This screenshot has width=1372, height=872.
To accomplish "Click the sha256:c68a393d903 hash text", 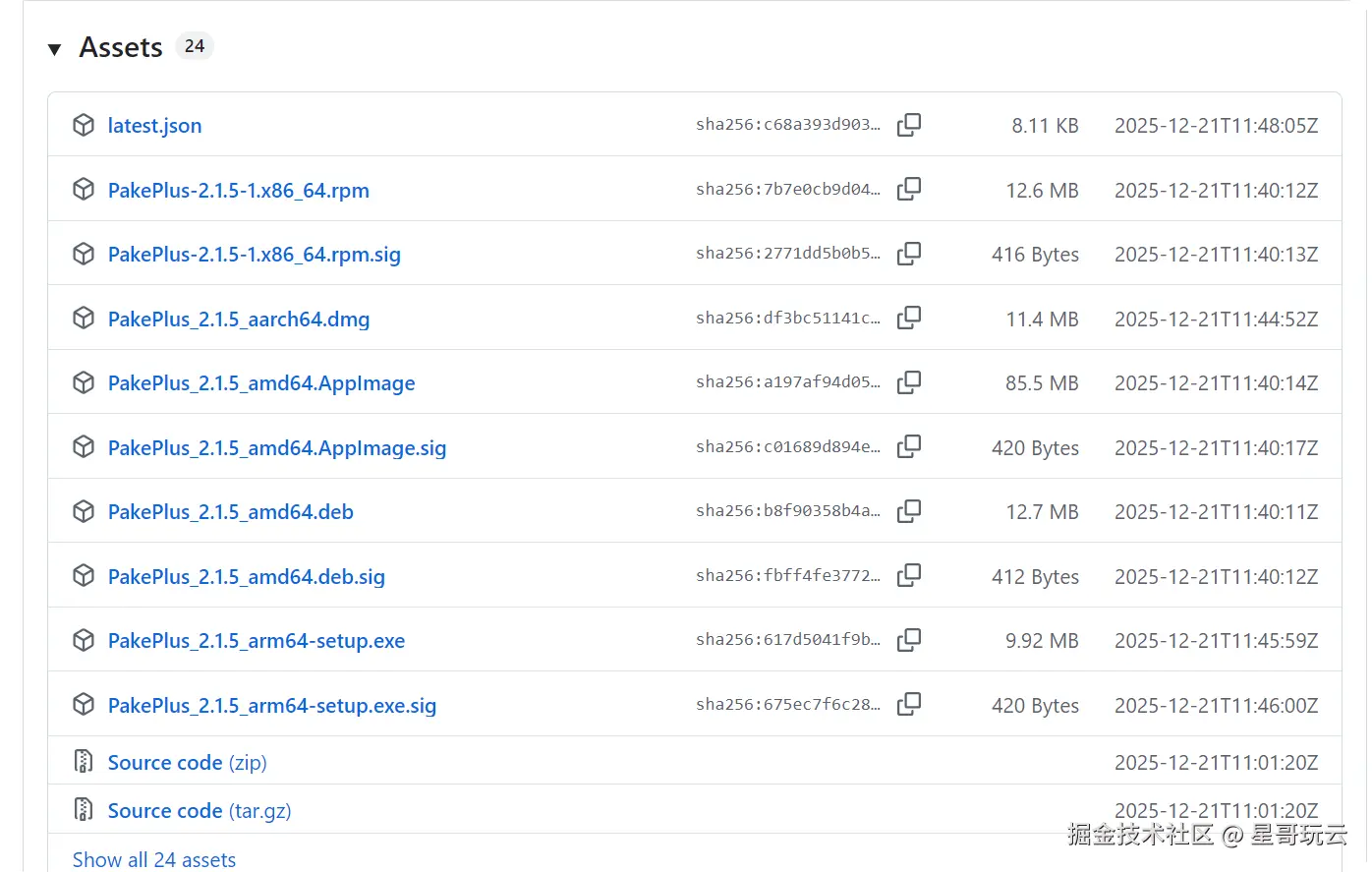I will 788,125.
